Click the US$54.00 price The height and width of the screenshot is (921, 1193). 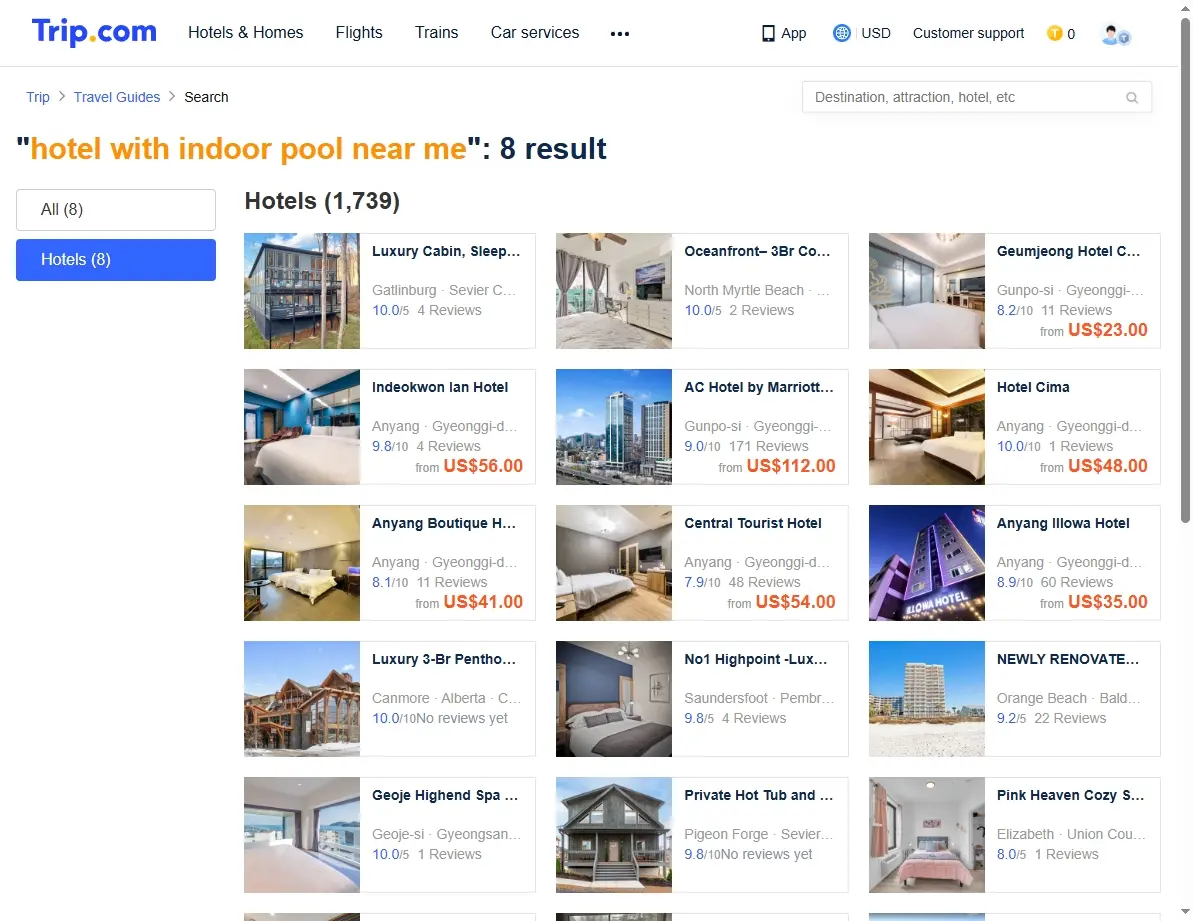pos(796,602)
